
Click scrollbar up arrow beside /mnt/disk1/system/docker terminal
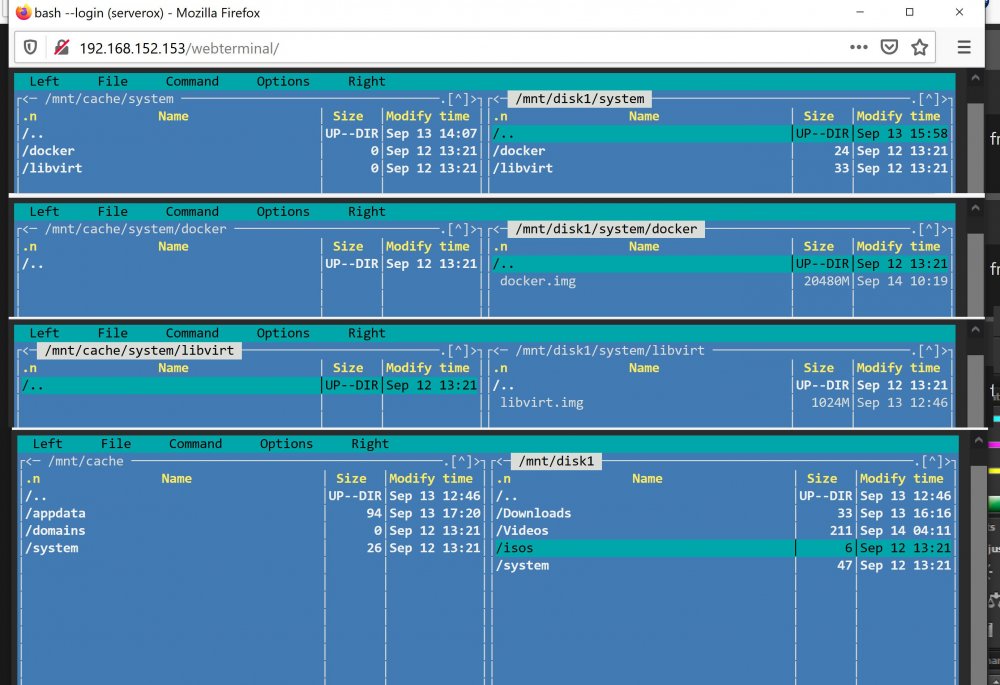tap(974, 208)
